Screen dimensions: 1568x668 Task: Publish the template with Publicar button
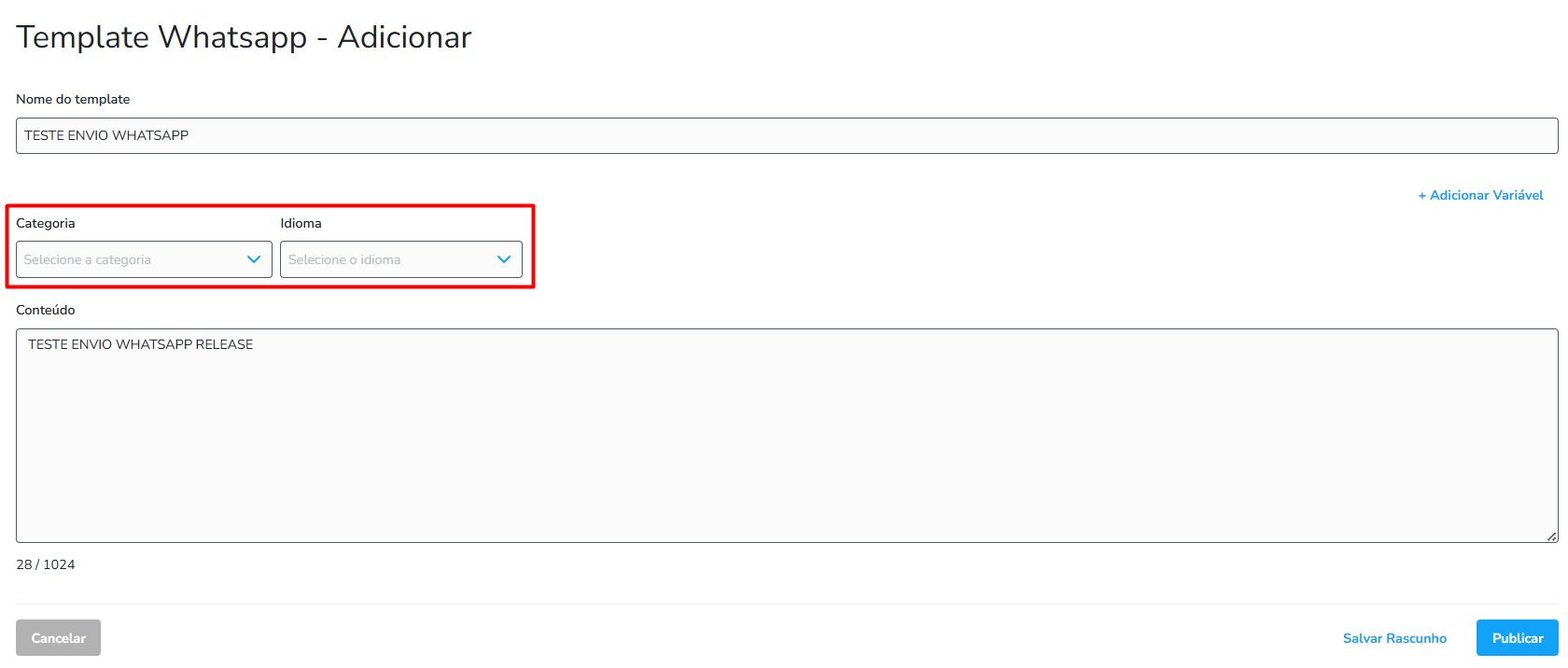coord(1517,638)
